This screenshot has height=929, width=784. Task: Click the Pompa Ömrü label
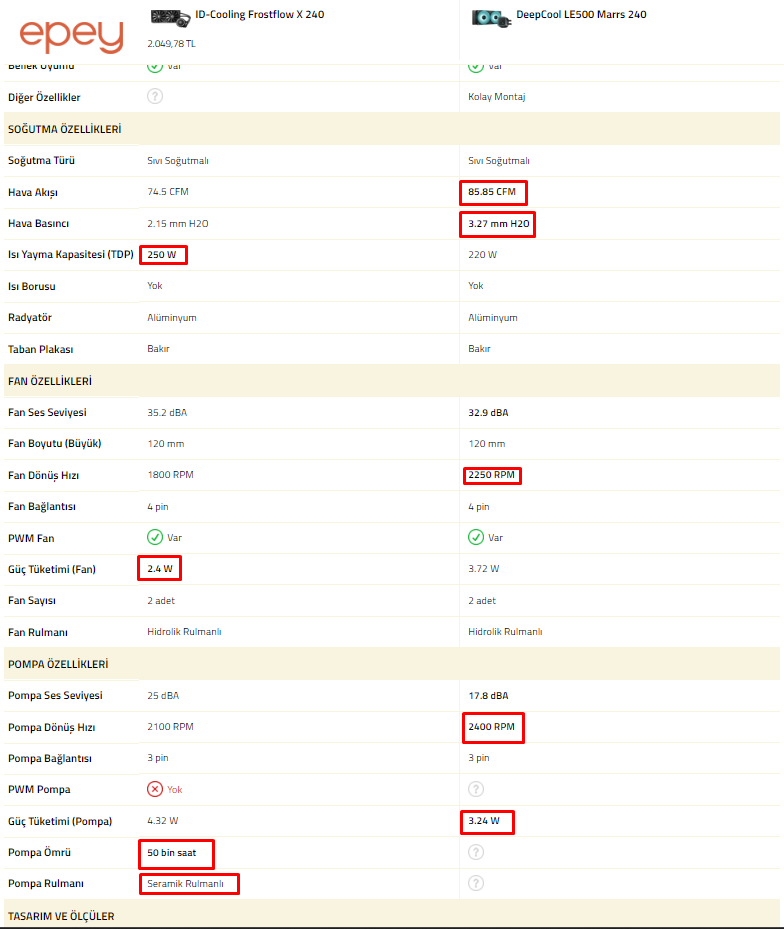click(x=39, y=853)
